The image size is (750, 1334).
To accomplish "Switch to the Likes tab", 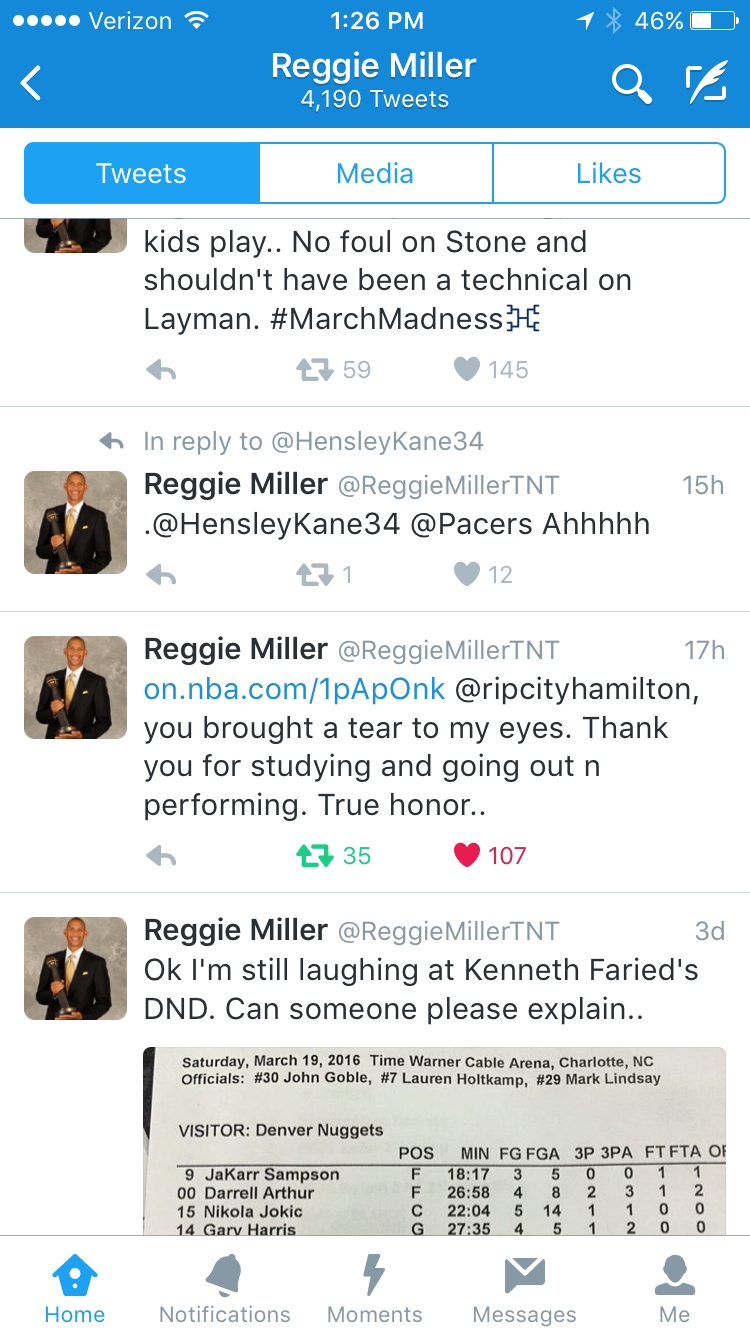I will click(x=608, y=174).
